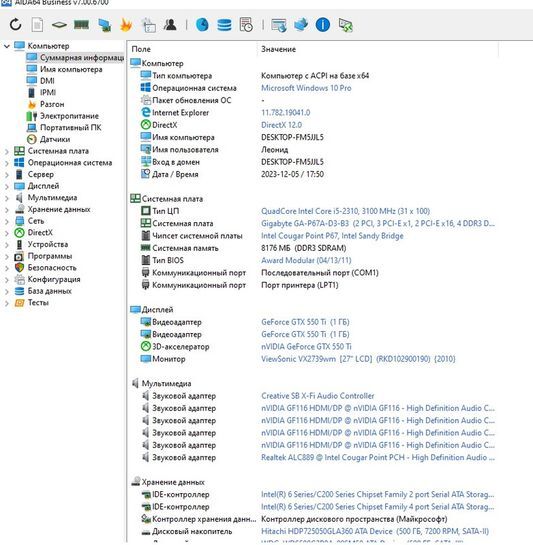Click the Refresh toolbar icon
This screenshot has height=545, width=533.
tap(15, 25)
